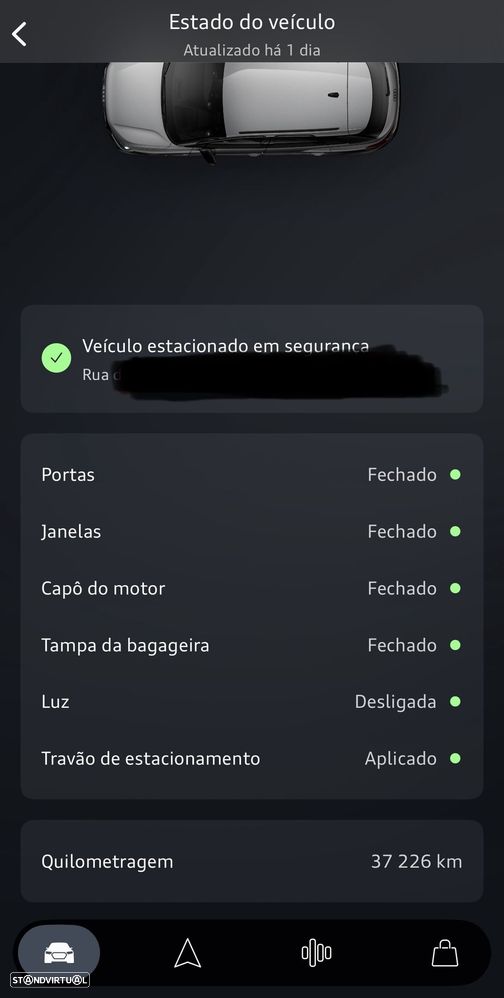Select Travão de estacionamento row
Viewport: 504px width, 998px height.
pyautogui.click(x=251, y=758)
